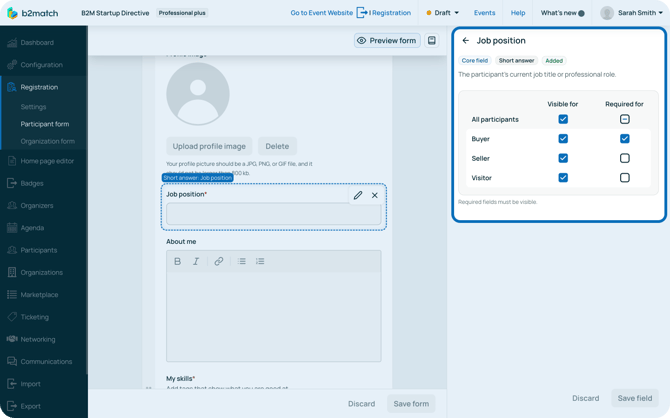The image size is (670, 418).
Task: Click Discard under the form
Action: coord(361,403)
